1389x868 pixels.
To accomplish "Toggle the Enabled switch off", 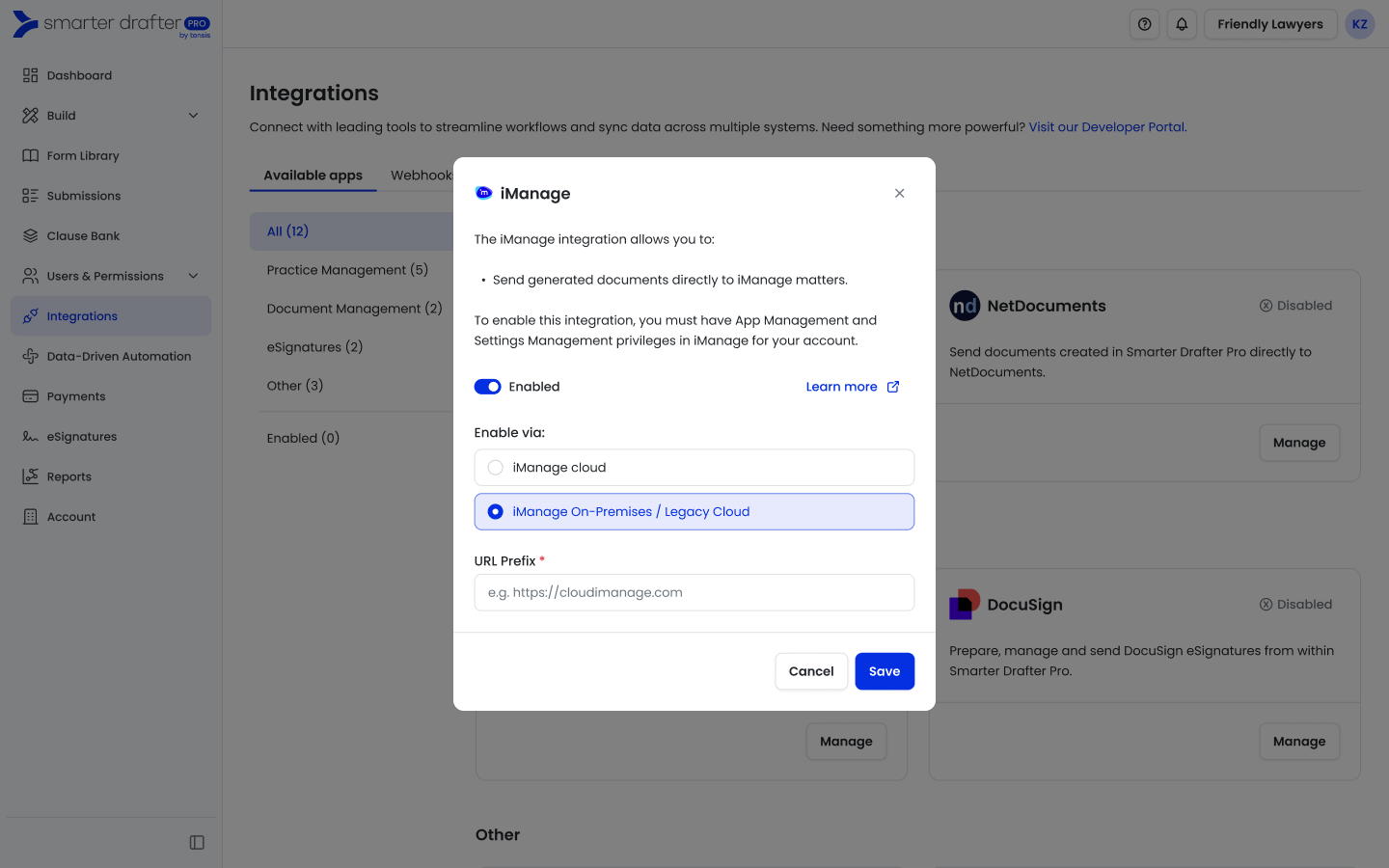I will [x=487, y=387].
